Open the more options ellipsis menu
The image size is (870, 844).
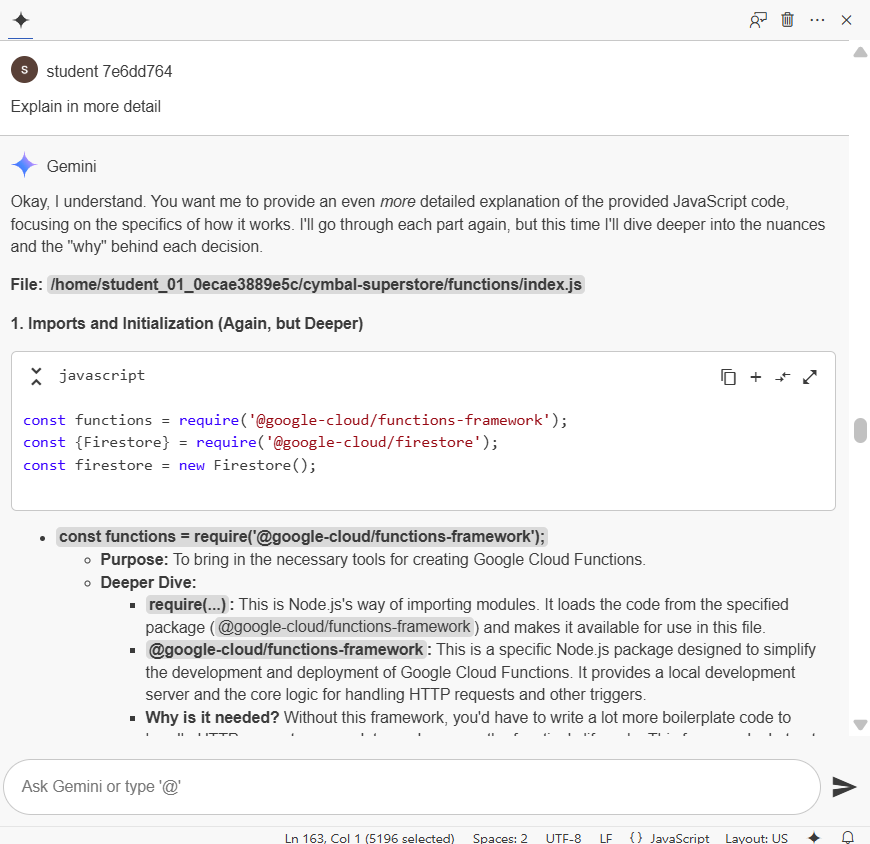click(x=817, y=21)
